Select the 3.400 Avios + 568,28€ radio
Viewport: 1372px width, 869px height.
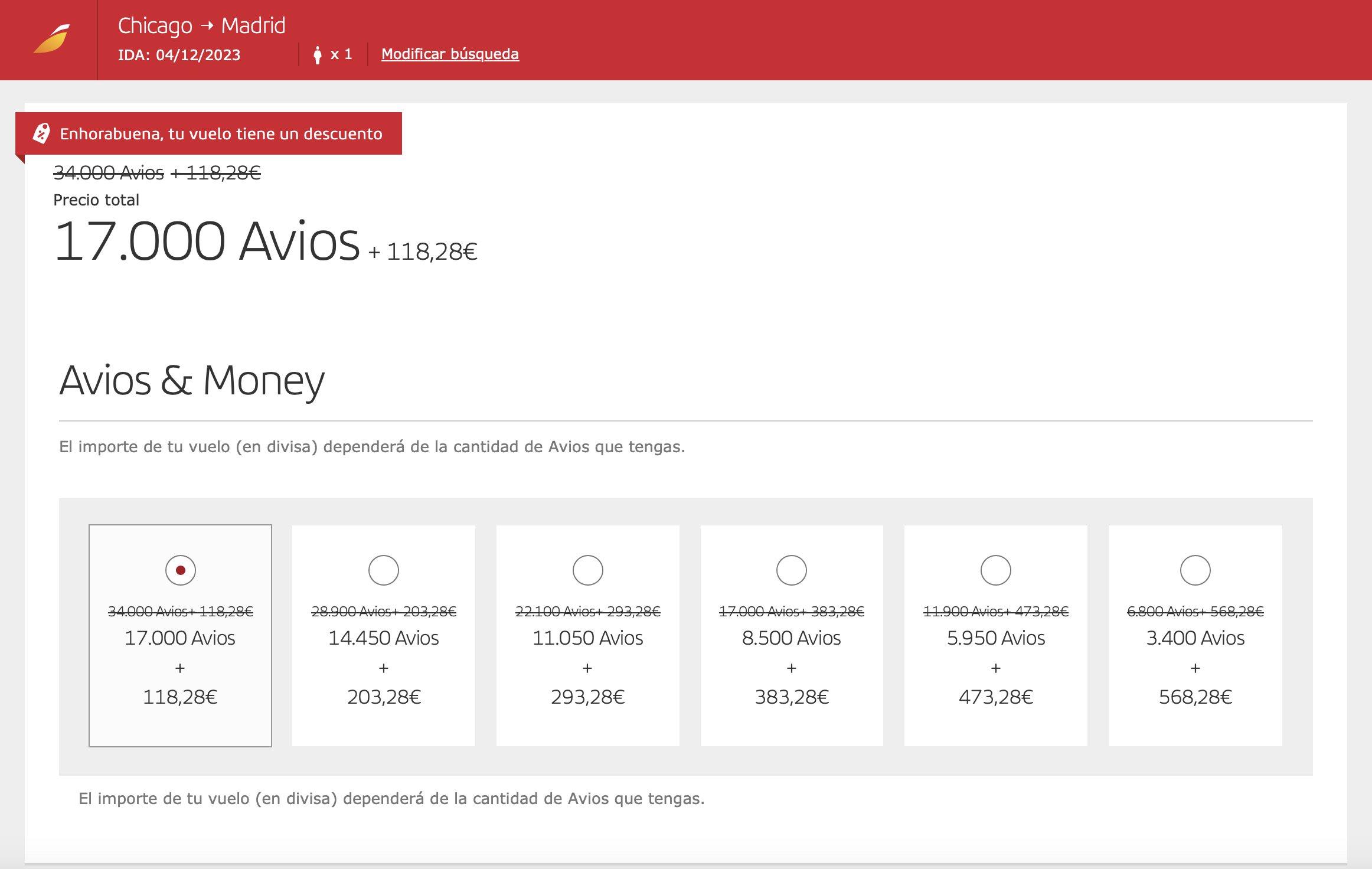point(1195,570)
